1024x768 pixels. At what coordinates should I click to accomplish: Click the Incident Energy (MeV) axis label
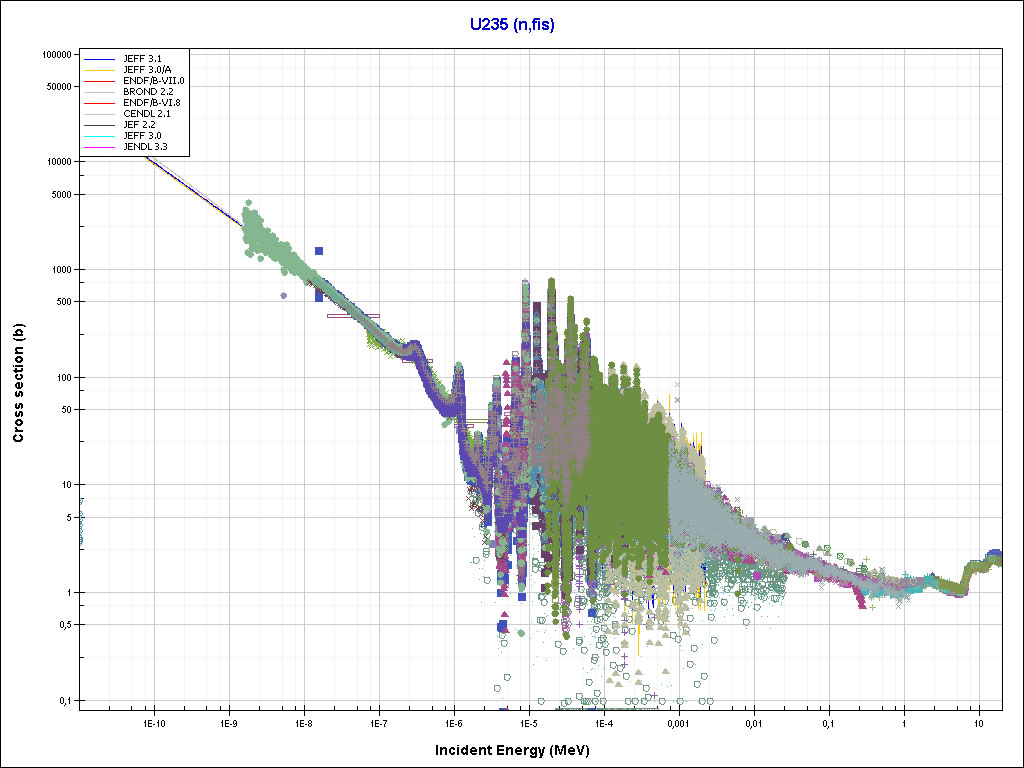(x=511, y=750)
